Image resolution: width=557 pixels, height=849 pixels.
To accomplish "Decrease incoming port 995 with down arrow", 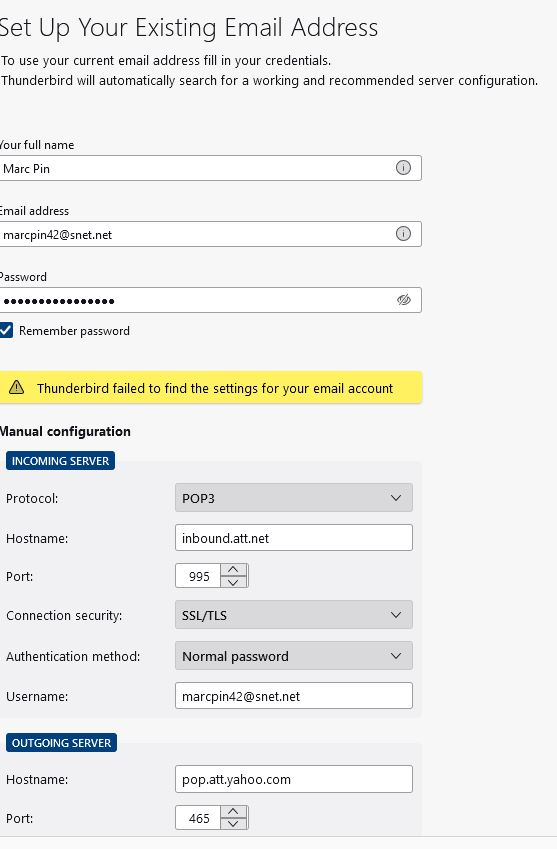I will pos(233,582).
